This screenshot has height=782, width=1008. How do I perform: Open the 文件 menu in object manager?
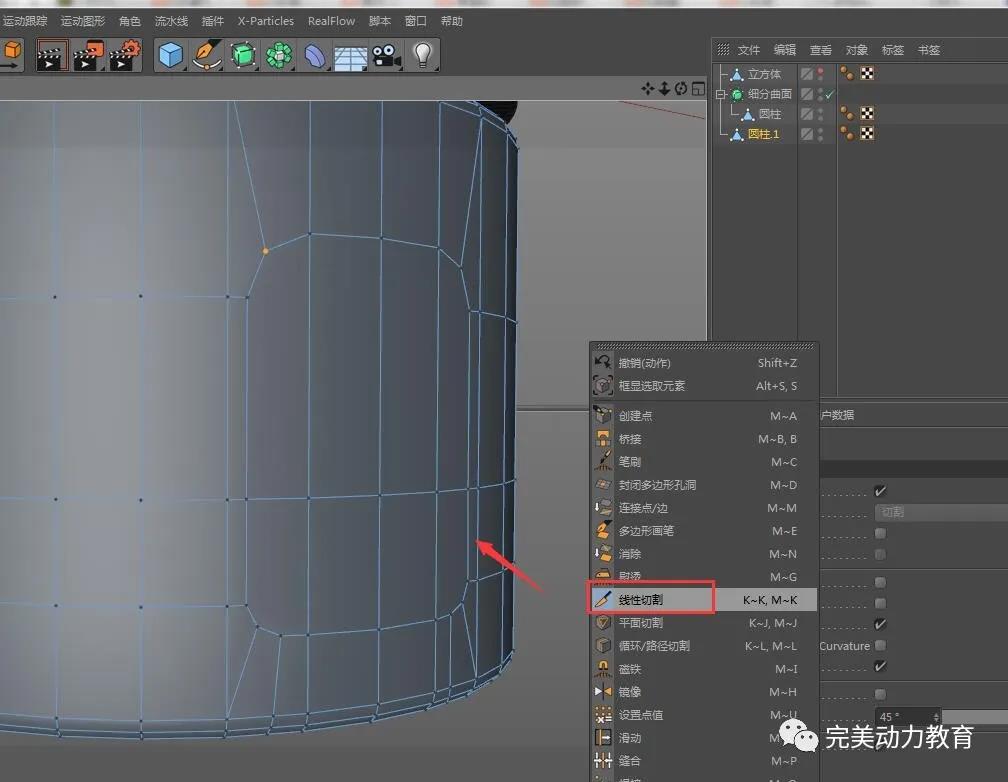tap(748, 50)
